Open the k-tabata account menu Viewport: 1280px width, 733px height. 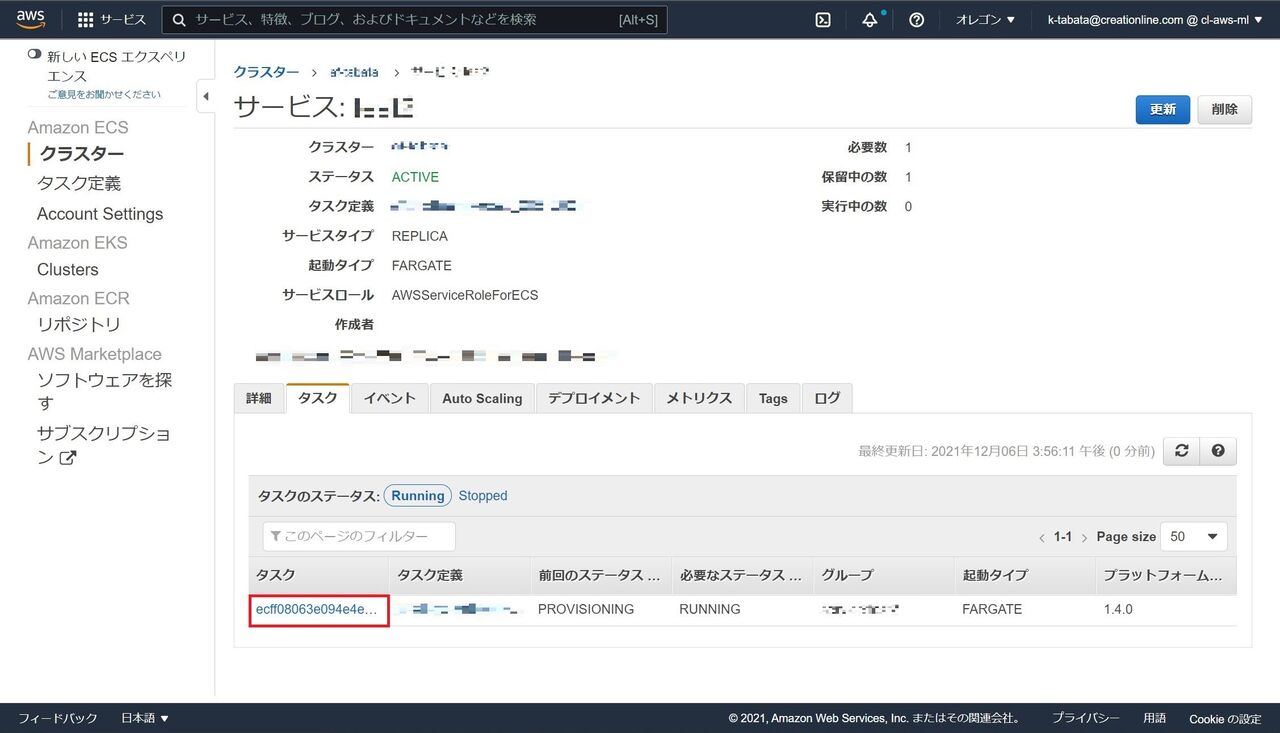coord(1155,20)
